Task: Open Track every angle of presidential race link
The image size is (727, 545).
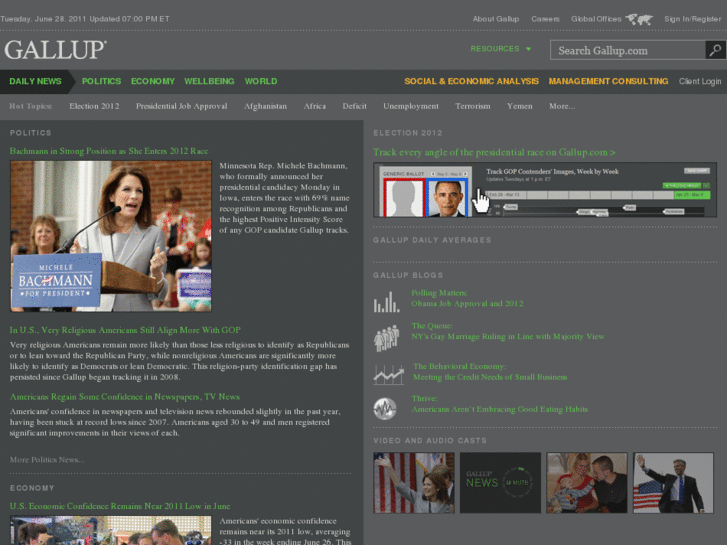Action: pos(494,153)
